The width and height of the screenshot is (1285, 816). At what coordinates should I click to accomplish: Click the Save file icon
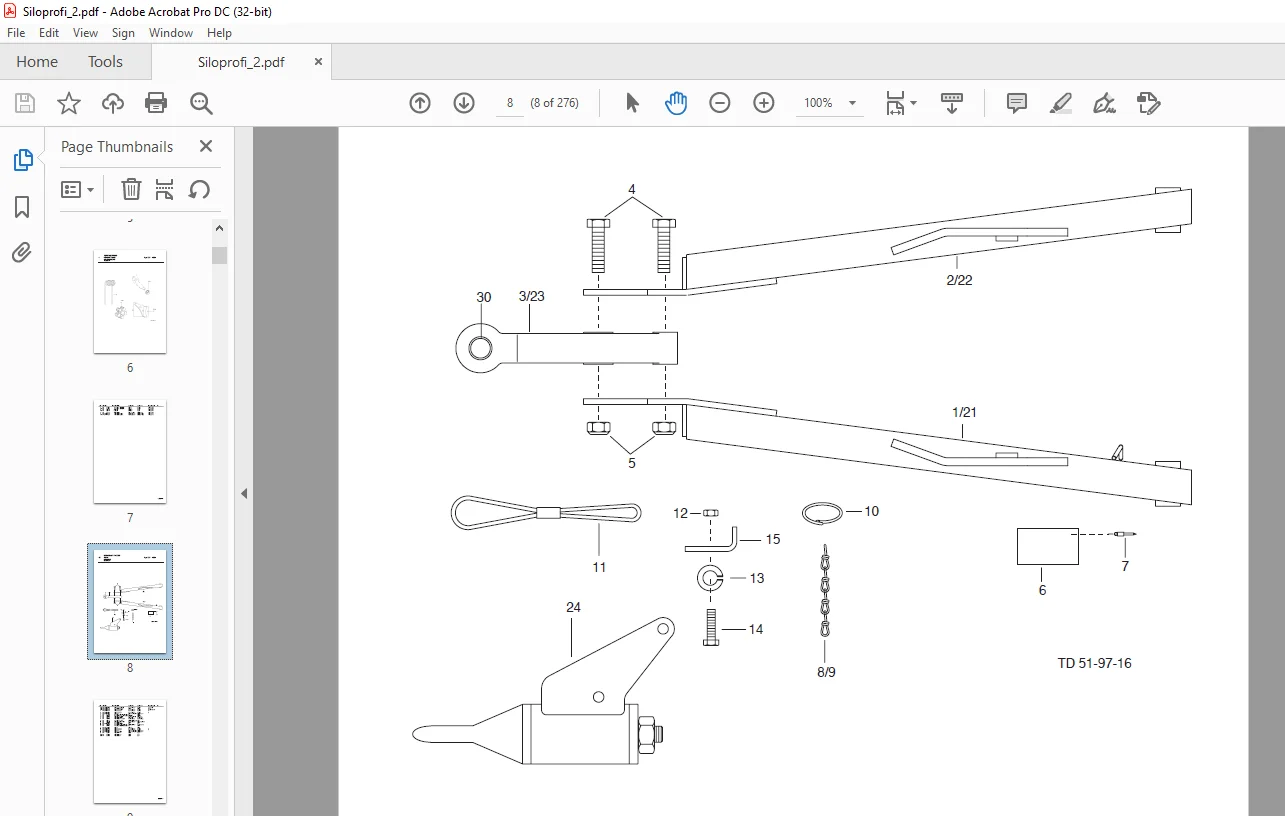[x=25, y=103]
